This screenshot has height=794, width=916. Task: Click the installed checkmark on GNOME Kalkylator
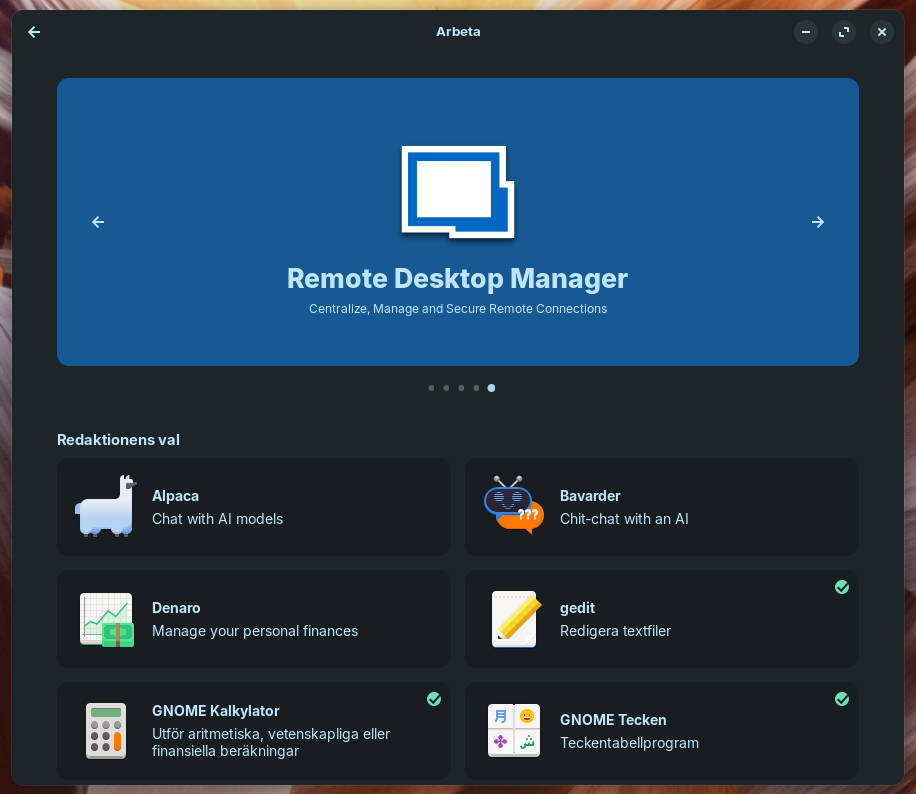coord(434,699)
